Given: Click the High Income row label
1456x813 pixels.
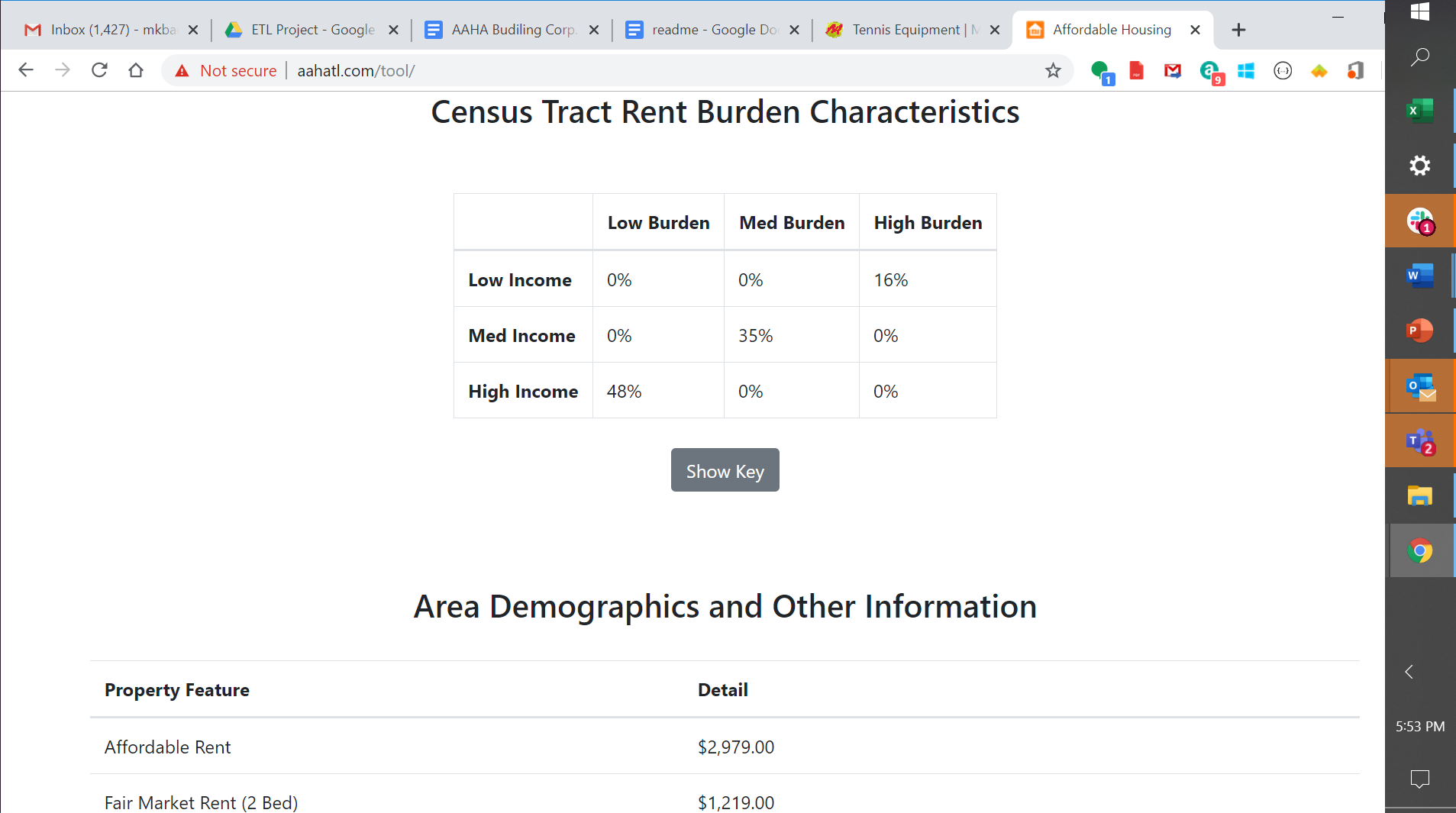Looking at the screenshot, I should (x=523, y=392).
